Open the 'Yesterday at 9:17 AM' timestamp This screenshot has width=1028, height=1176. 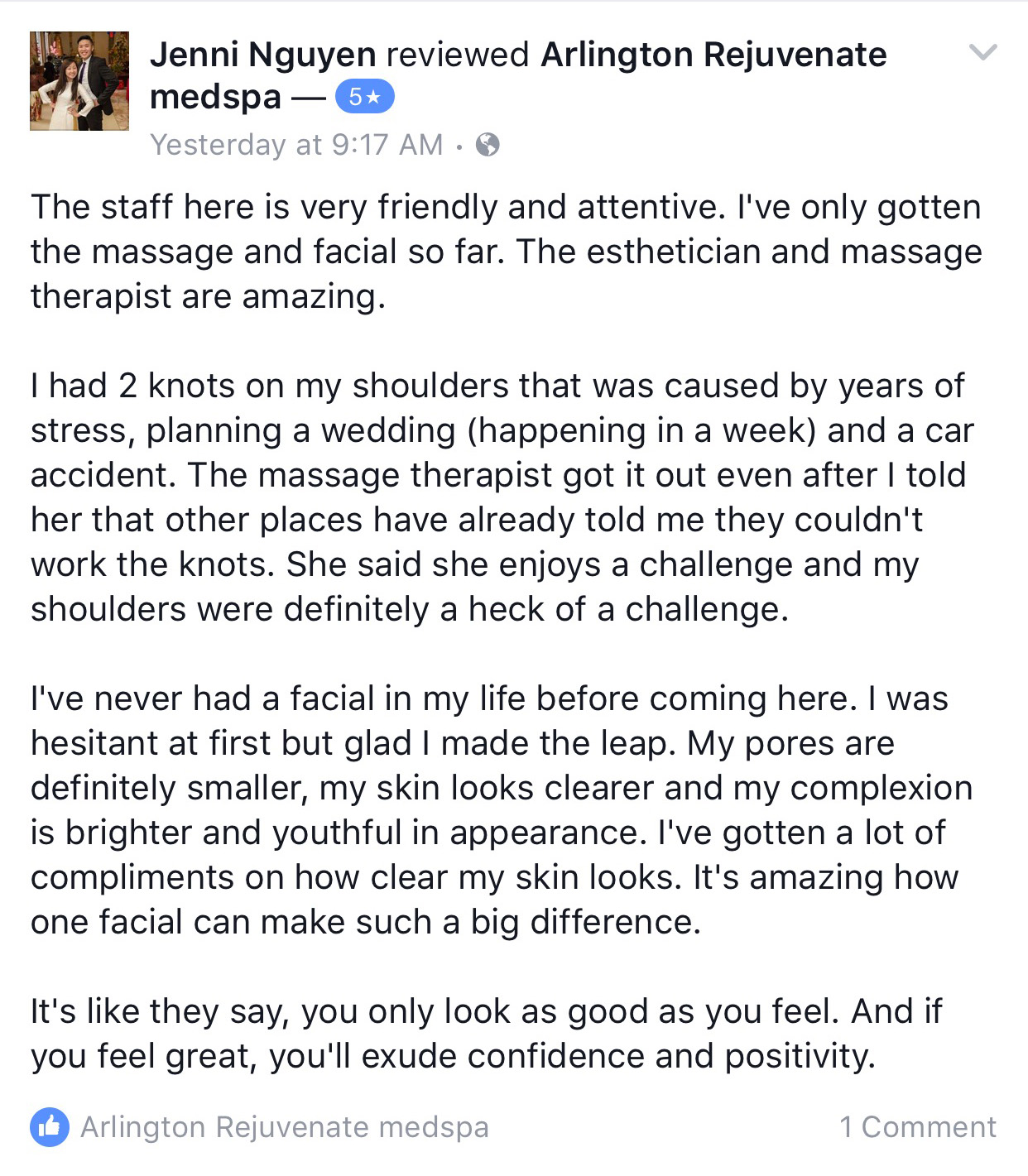coord(296,145)
